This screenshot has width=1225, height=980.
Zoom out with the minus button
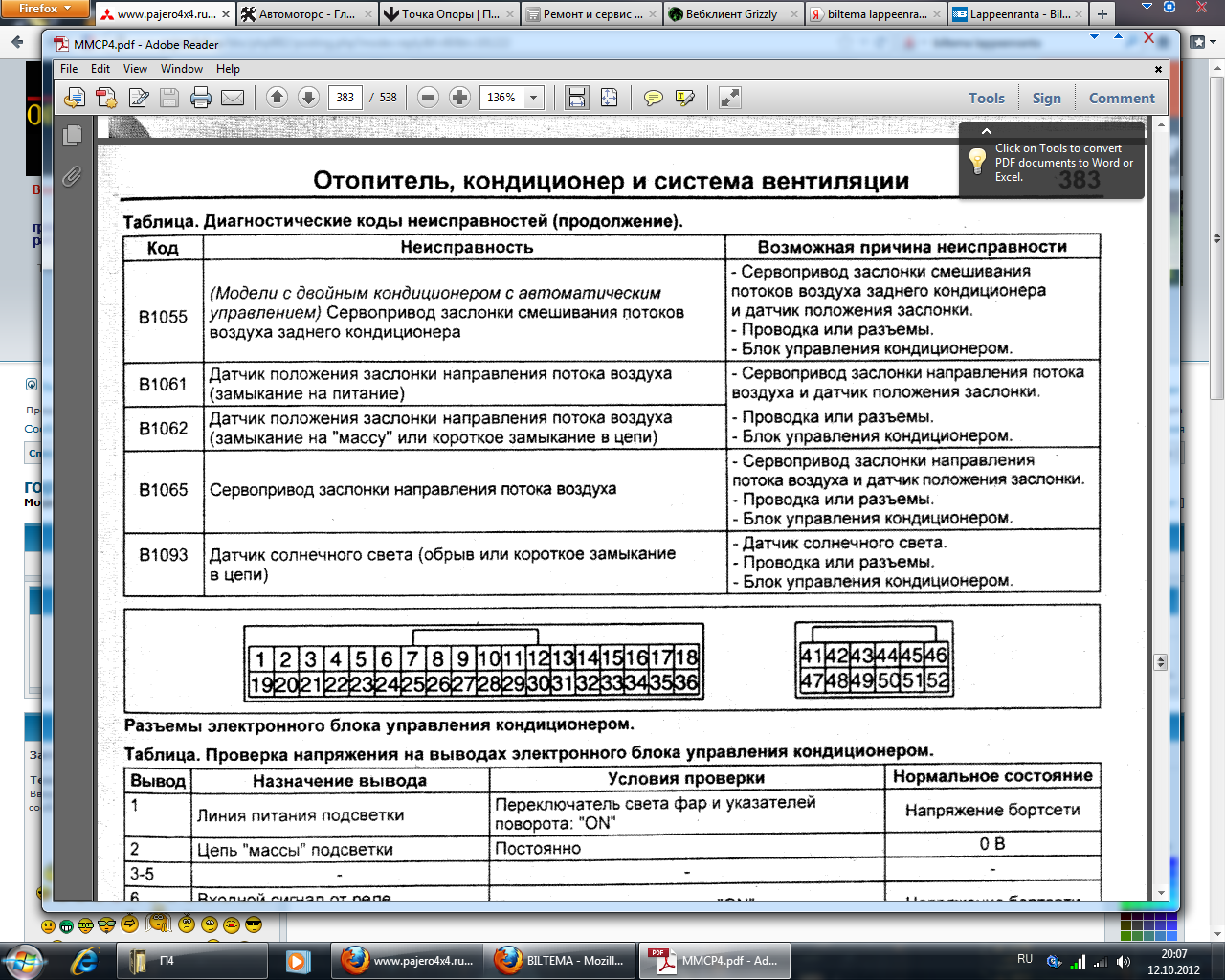pos(429,98)
